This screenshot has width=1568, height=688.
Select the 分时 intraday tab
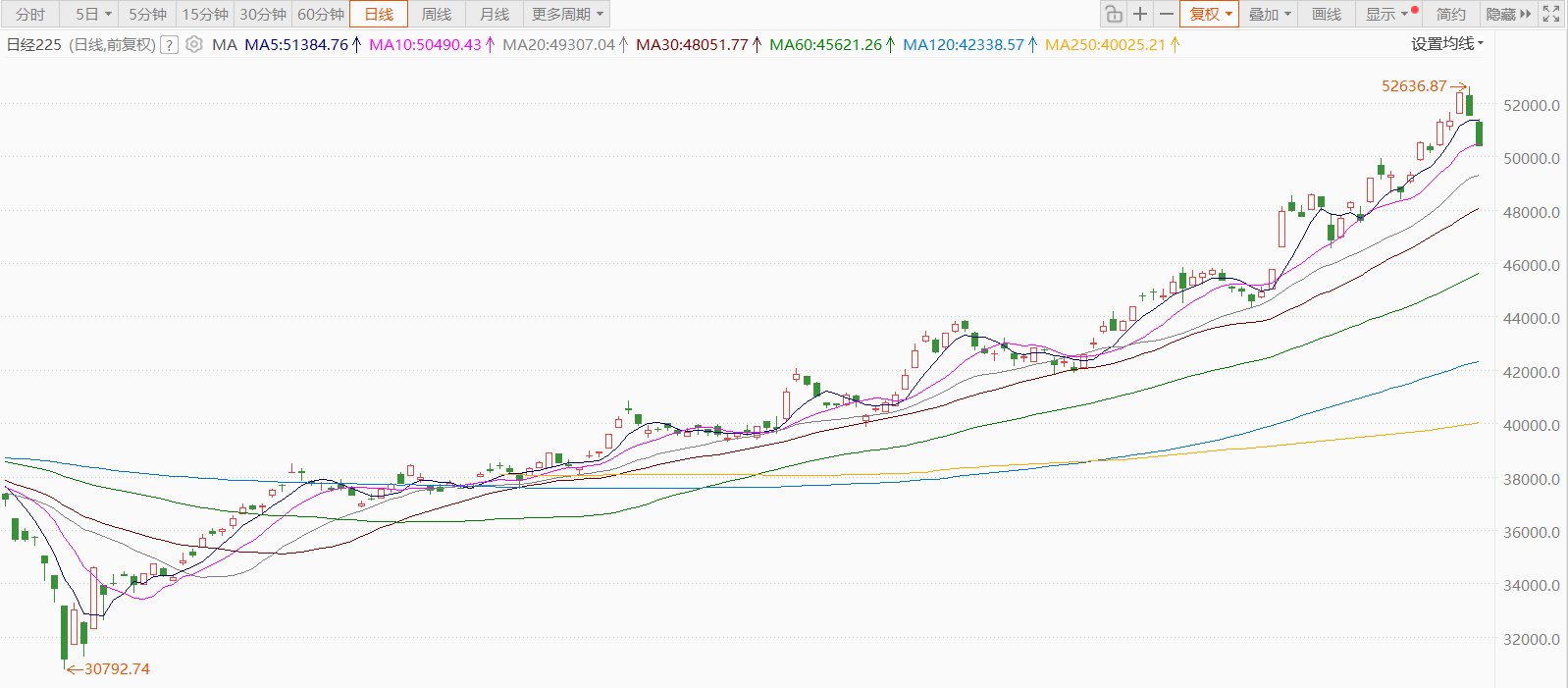click(x=30, y=14)
